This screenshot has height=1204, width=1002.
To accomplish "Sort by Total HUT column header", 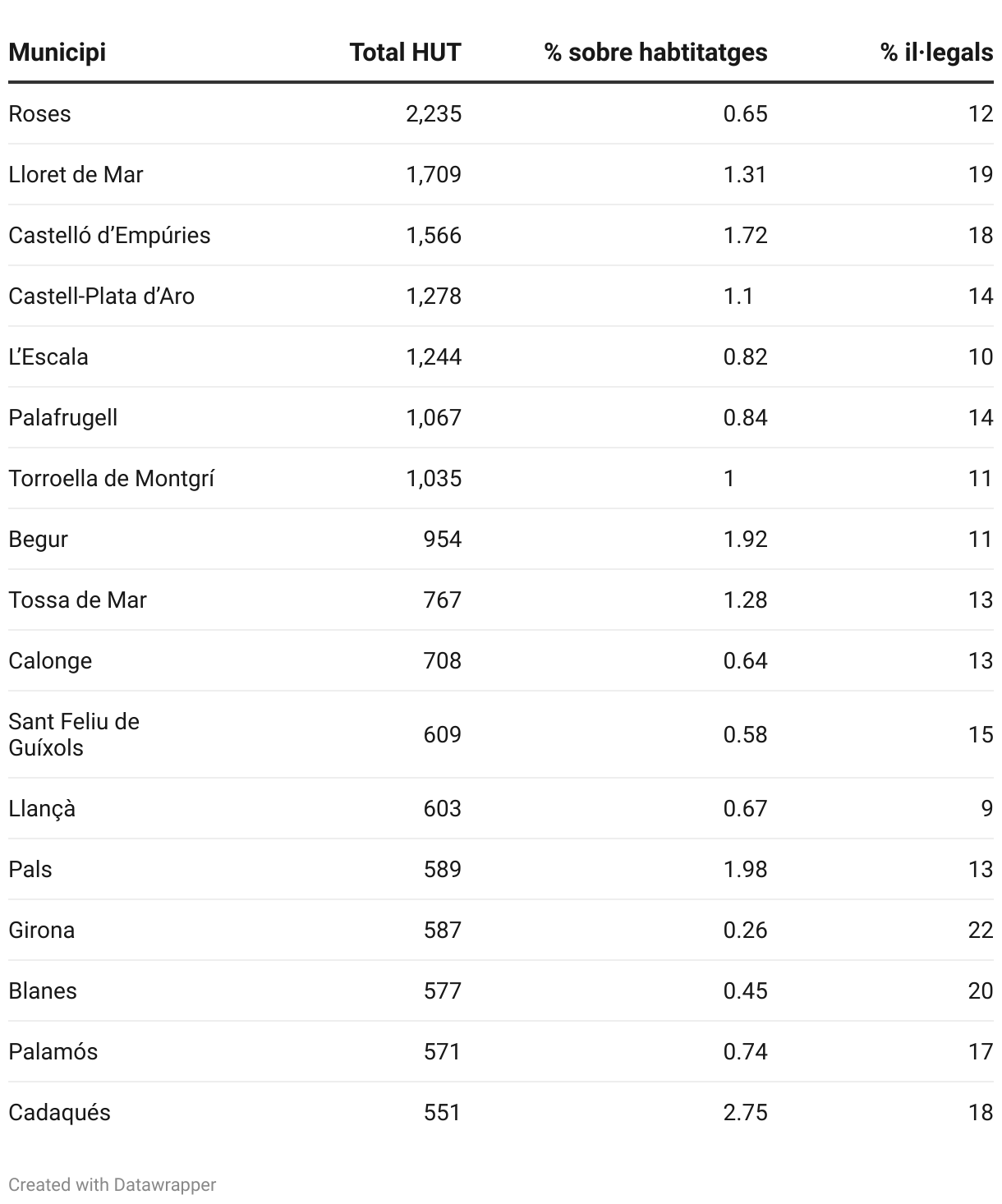I will 405,53.
